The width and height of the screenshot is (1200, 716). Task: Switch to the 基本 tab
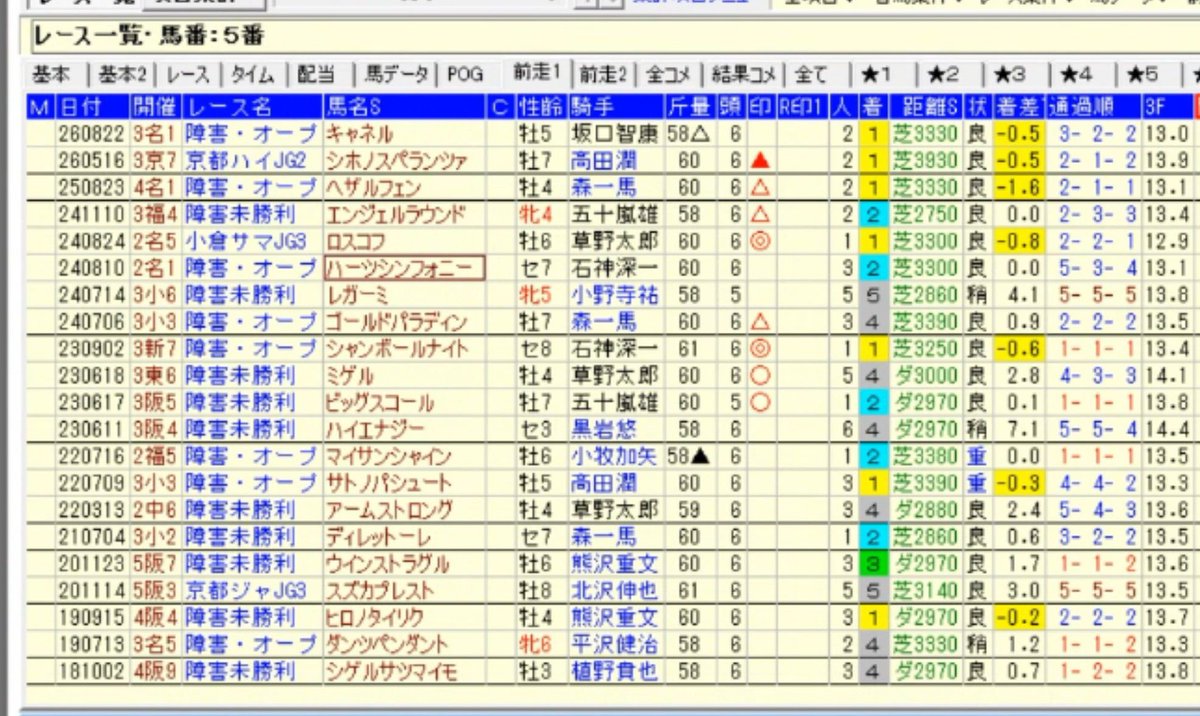click(x=52, y=75)
